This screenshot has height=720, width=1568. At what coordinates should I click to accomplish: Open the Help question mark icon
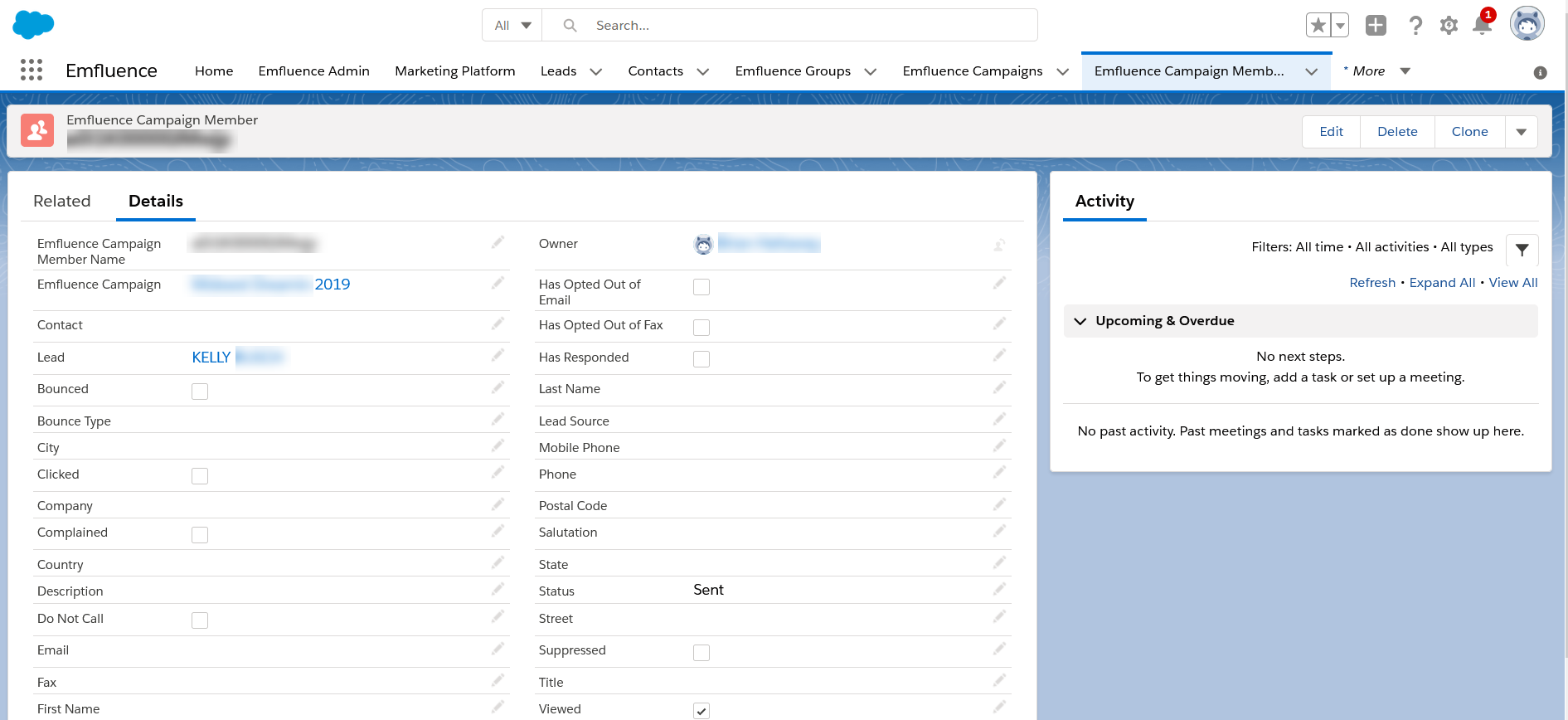(x=1415, y=25)
